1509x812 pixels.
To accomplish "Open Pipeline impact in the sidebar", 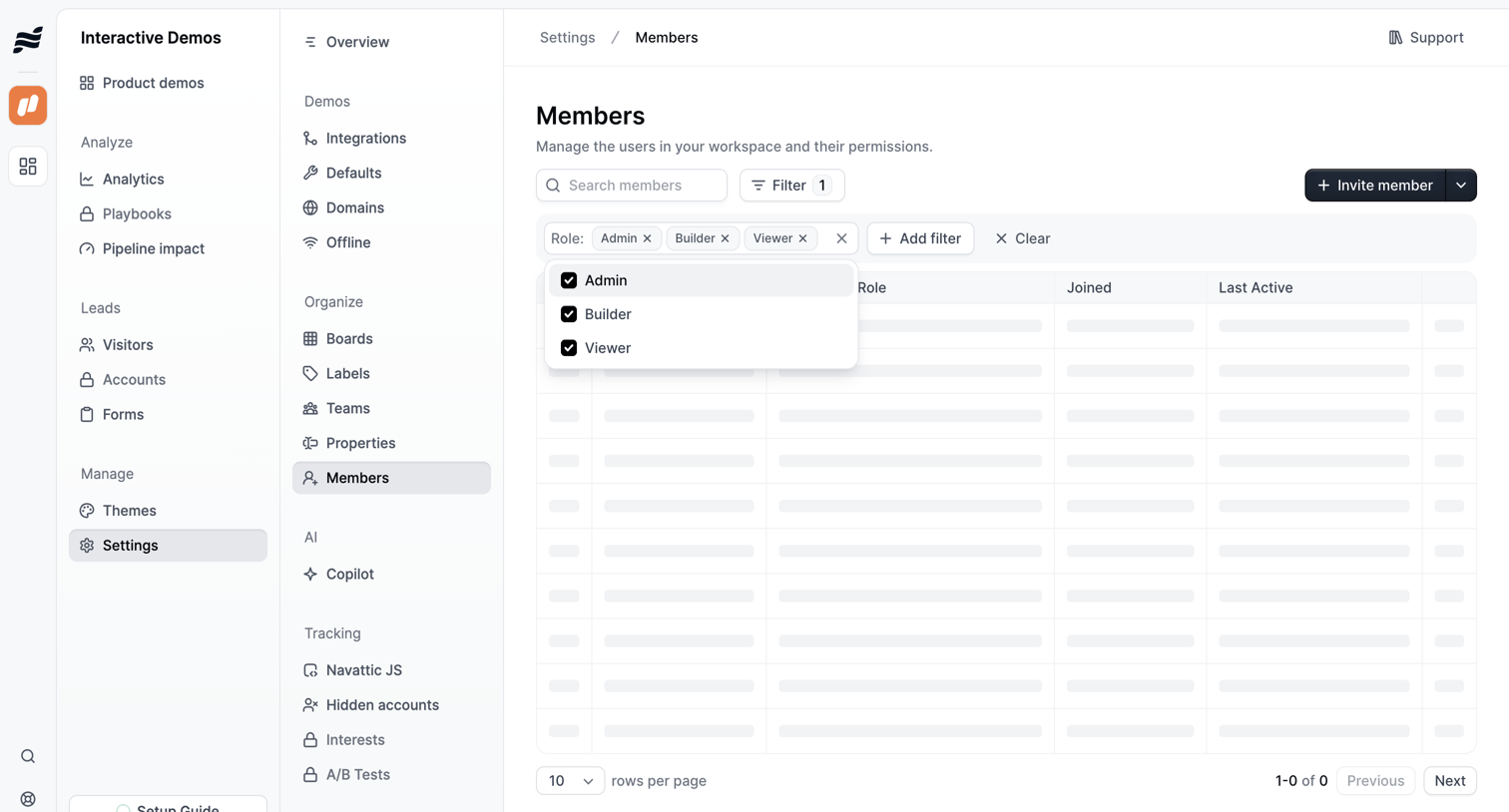I will tap(168, 249).
